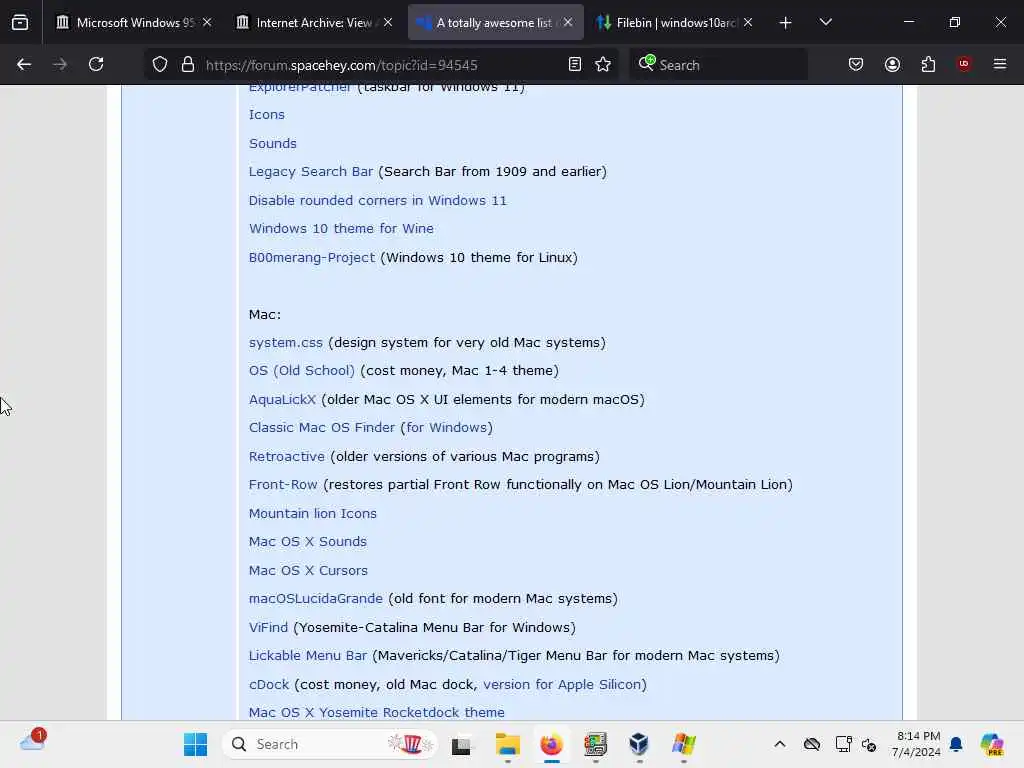Open the Sounds link
1024x768 pixels.
coord(272,143)
